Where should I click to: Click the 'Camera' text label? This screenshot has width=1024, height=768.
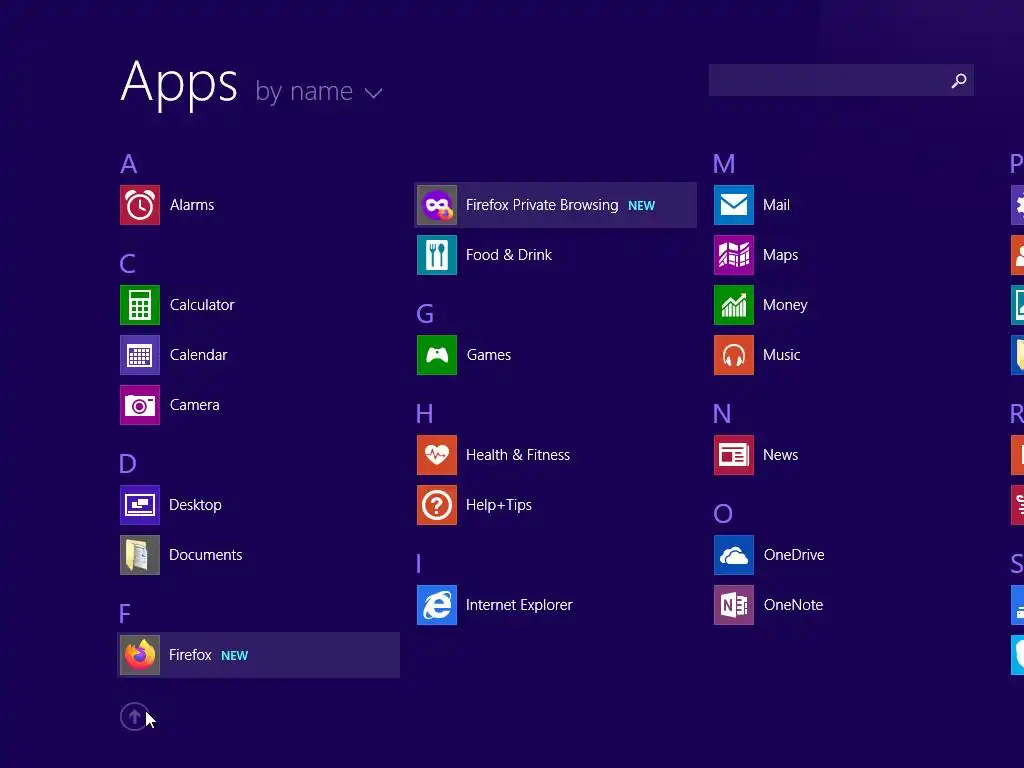pos(195,405)
